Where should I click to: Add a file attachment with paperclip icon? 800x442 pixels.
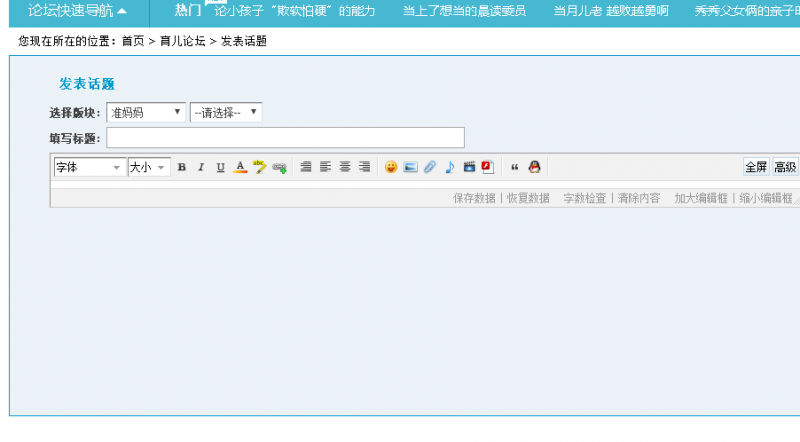pos(430,167)
